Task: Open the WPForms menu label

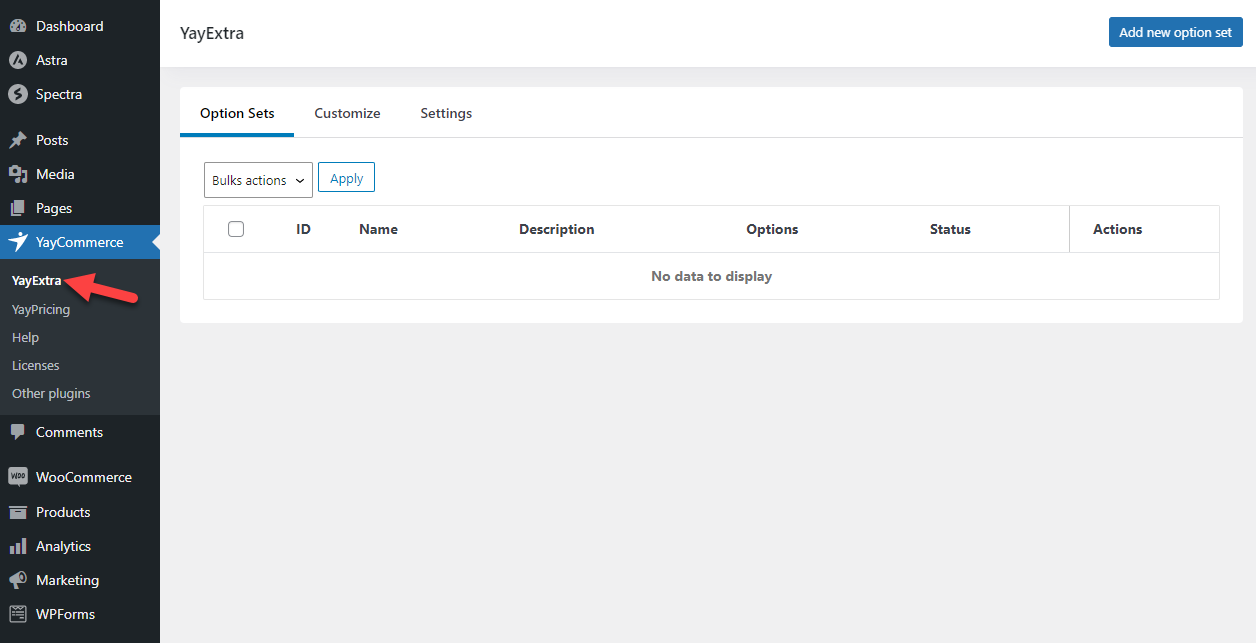Action: coord(65,614)
